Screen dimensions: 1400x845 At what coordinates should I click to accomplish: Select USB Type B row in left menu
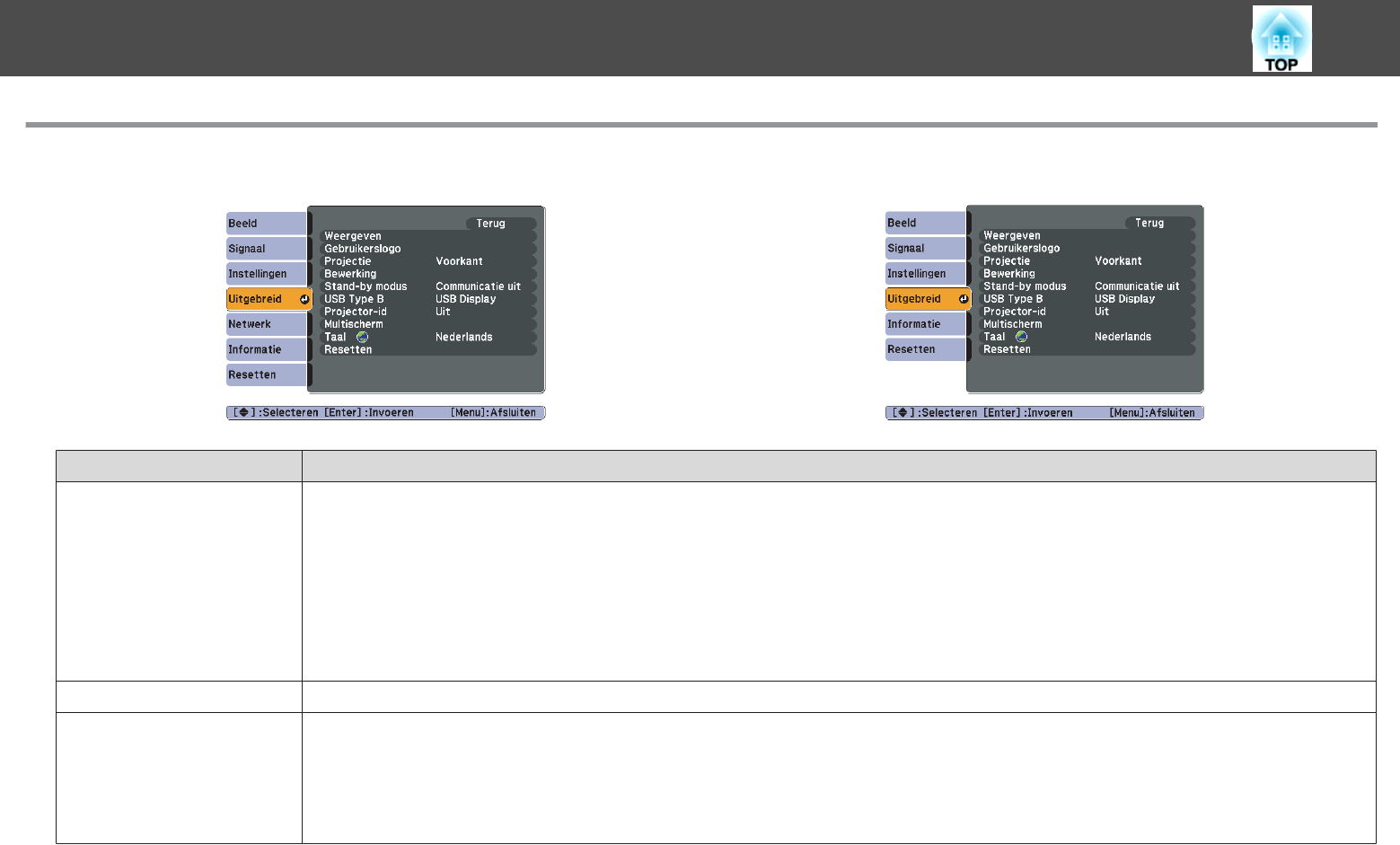[428, 299]
